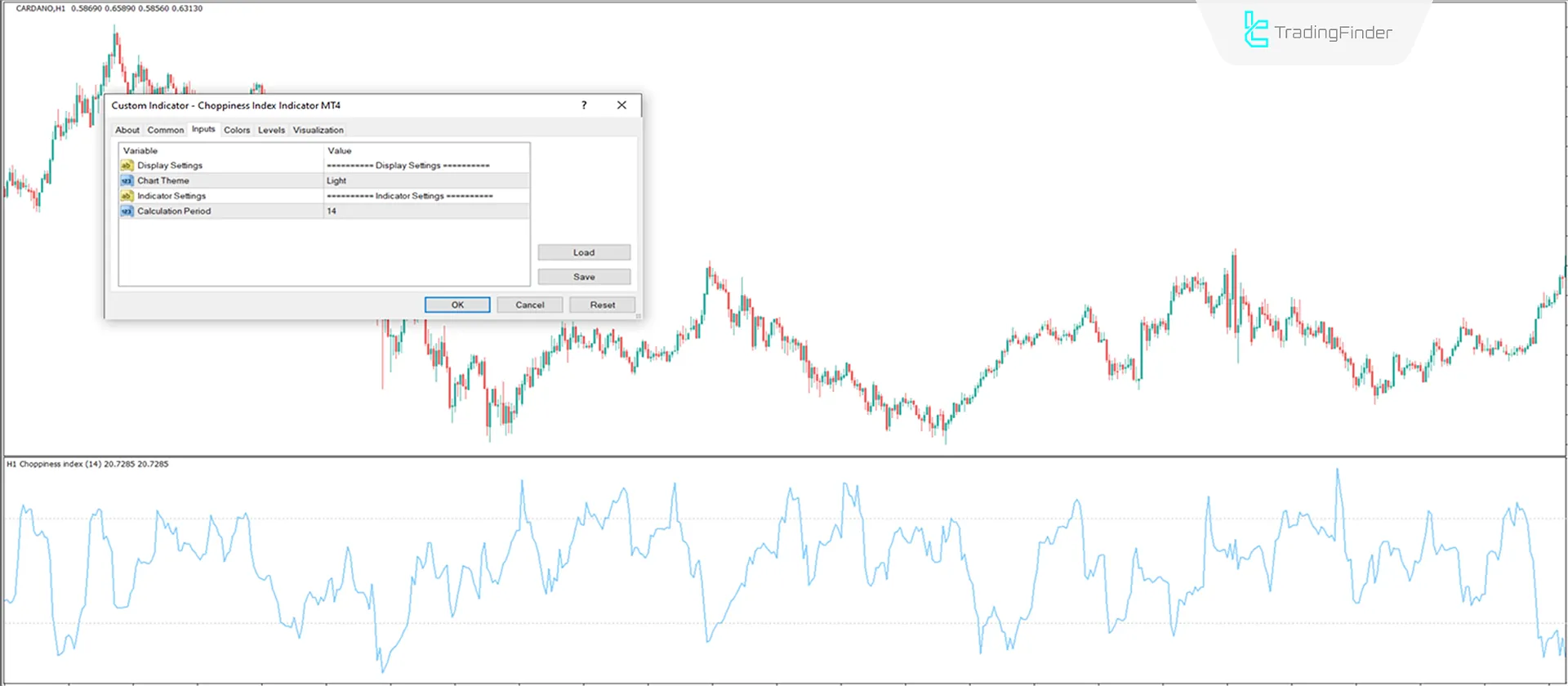Select the Calculation Period value field
1568x686 pixels.
(x=425, y=212)
